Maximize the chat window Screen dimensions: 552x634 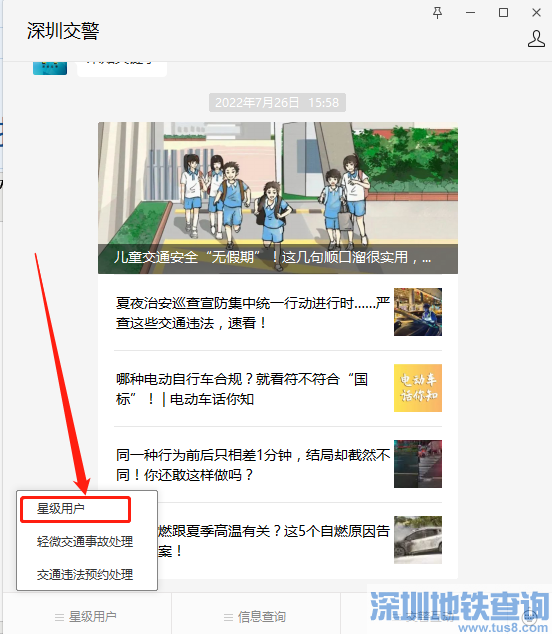(x=503, y=13)
